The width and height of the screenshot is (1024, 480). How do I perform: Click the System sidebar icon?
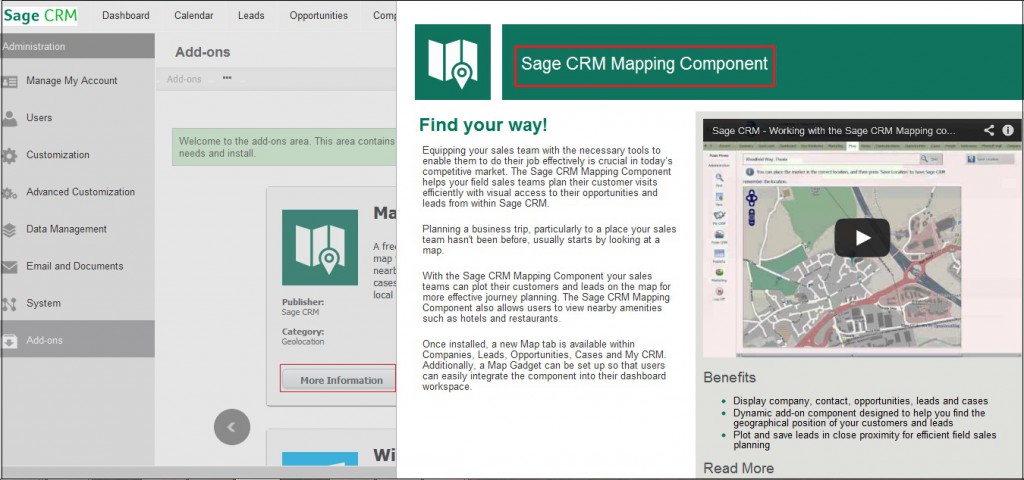[x=9, y=304]
